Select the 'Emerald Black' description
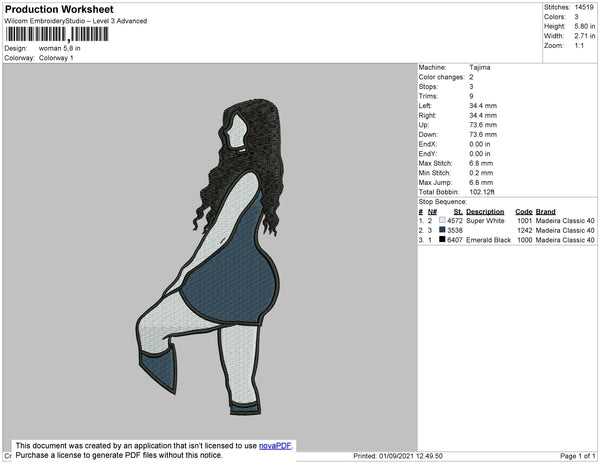Viewport: 600px width, 464px height. click(489, 240)
